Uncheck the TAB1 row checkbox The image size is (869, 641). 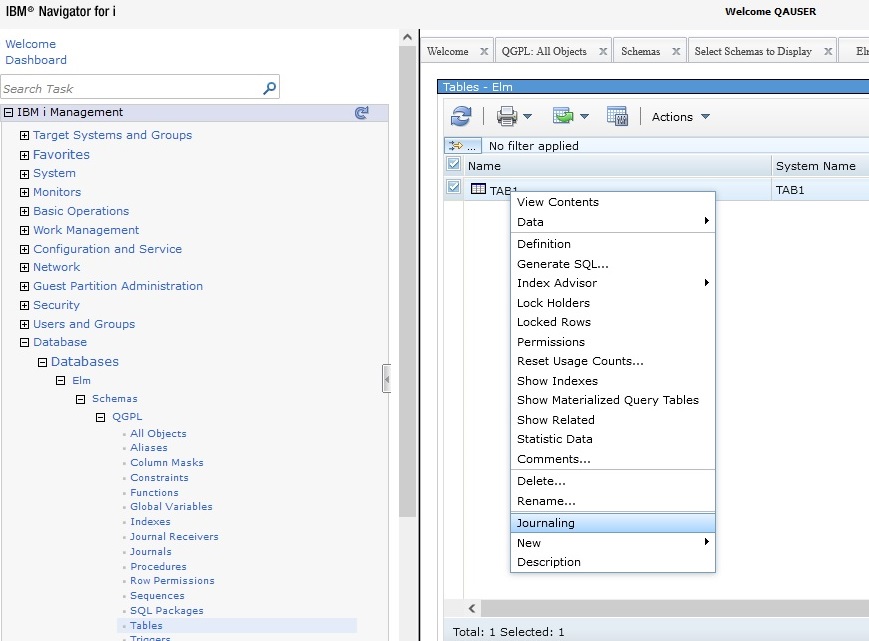[454, 188]
